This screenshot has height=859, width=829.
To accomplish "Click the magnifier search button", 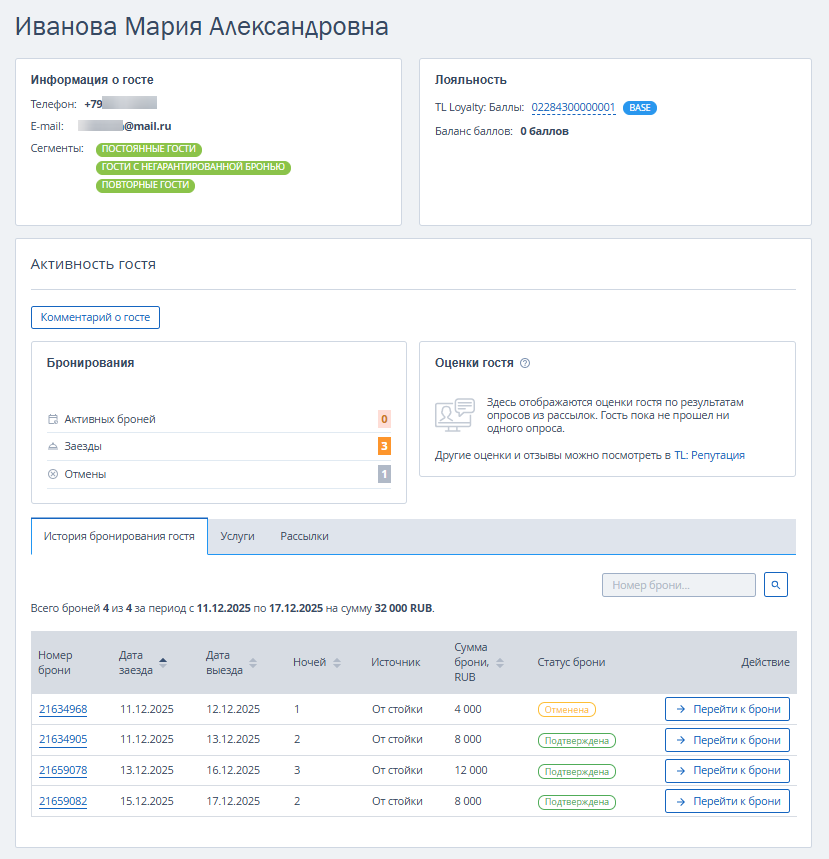I will click(x=776, y=585).
